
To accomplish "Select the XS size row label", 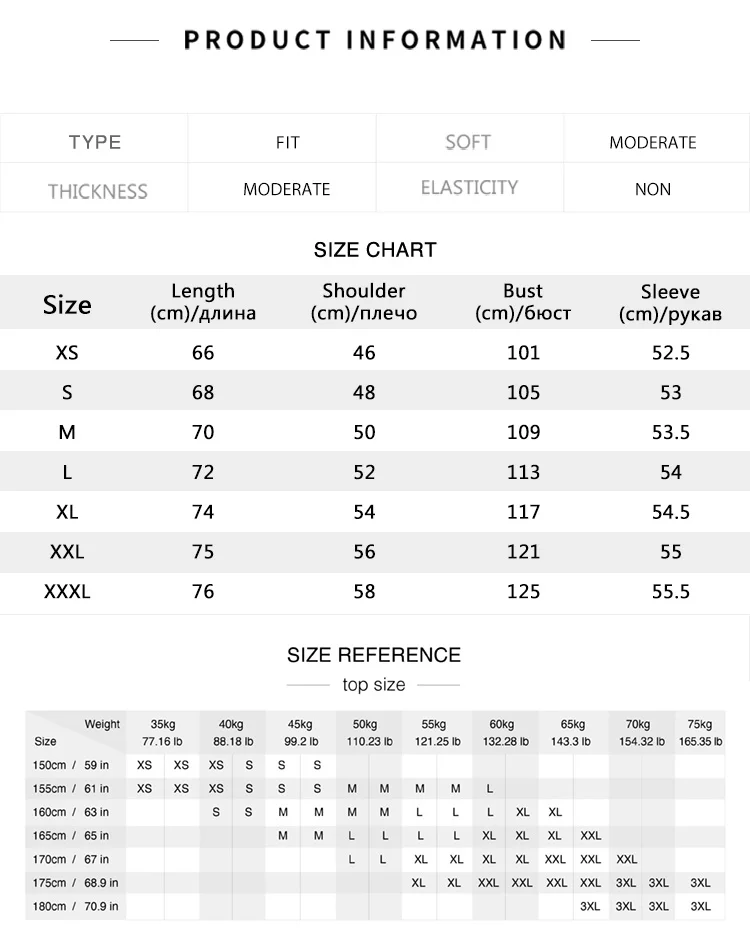I will tap(67, 353).
